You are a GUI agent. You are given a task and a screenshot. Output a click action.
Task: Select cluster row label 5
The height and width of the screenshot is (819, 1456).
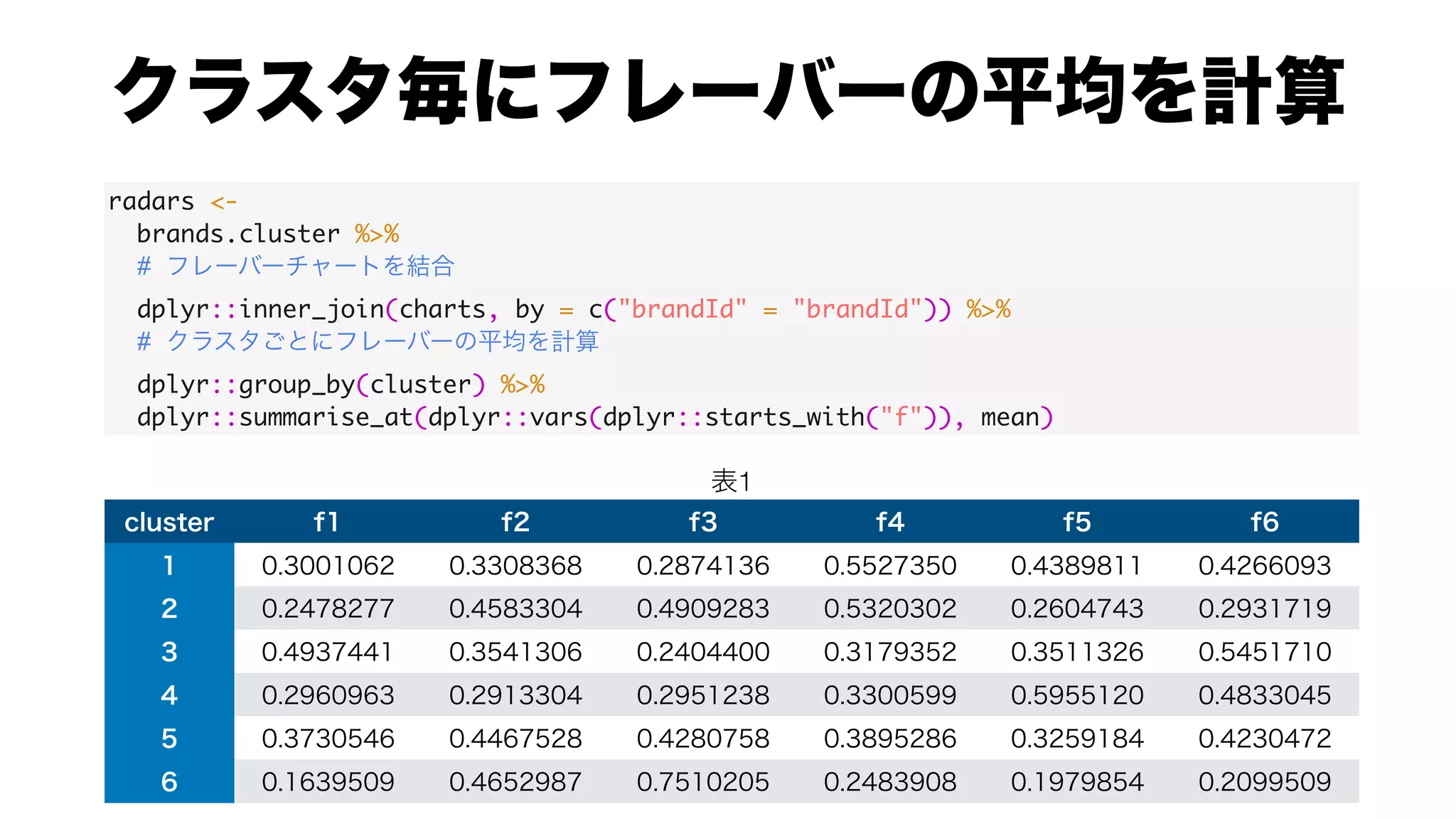169,739
